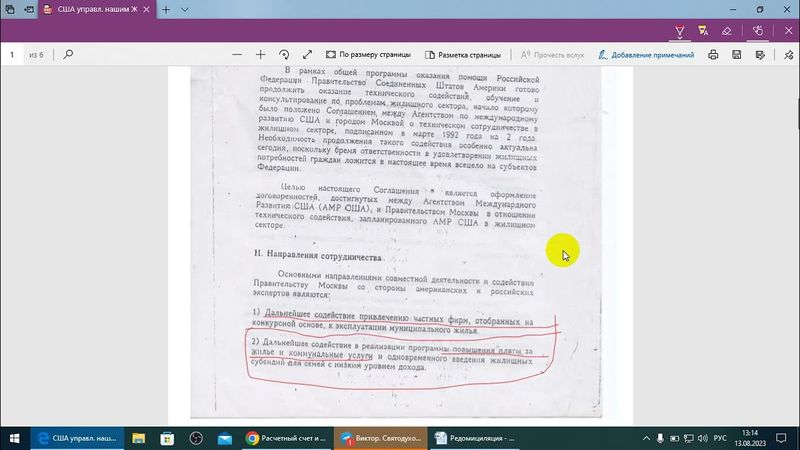Save the PDF document
Image resolution: width=800 pixels, height=450 pixels.
point(737,55)
